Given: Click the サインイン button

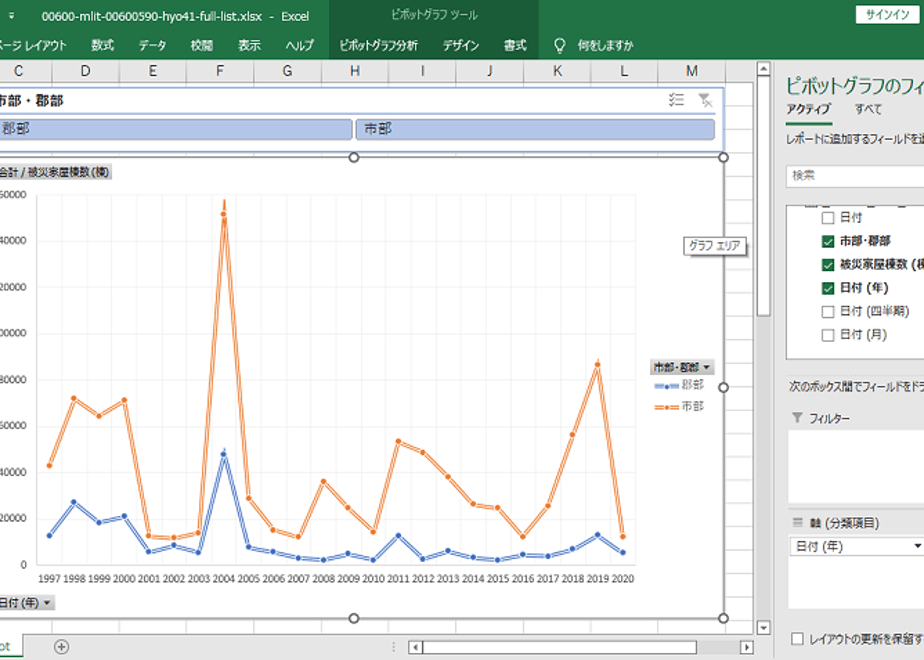Looking at the screenshot, I should tap(887, 15).
